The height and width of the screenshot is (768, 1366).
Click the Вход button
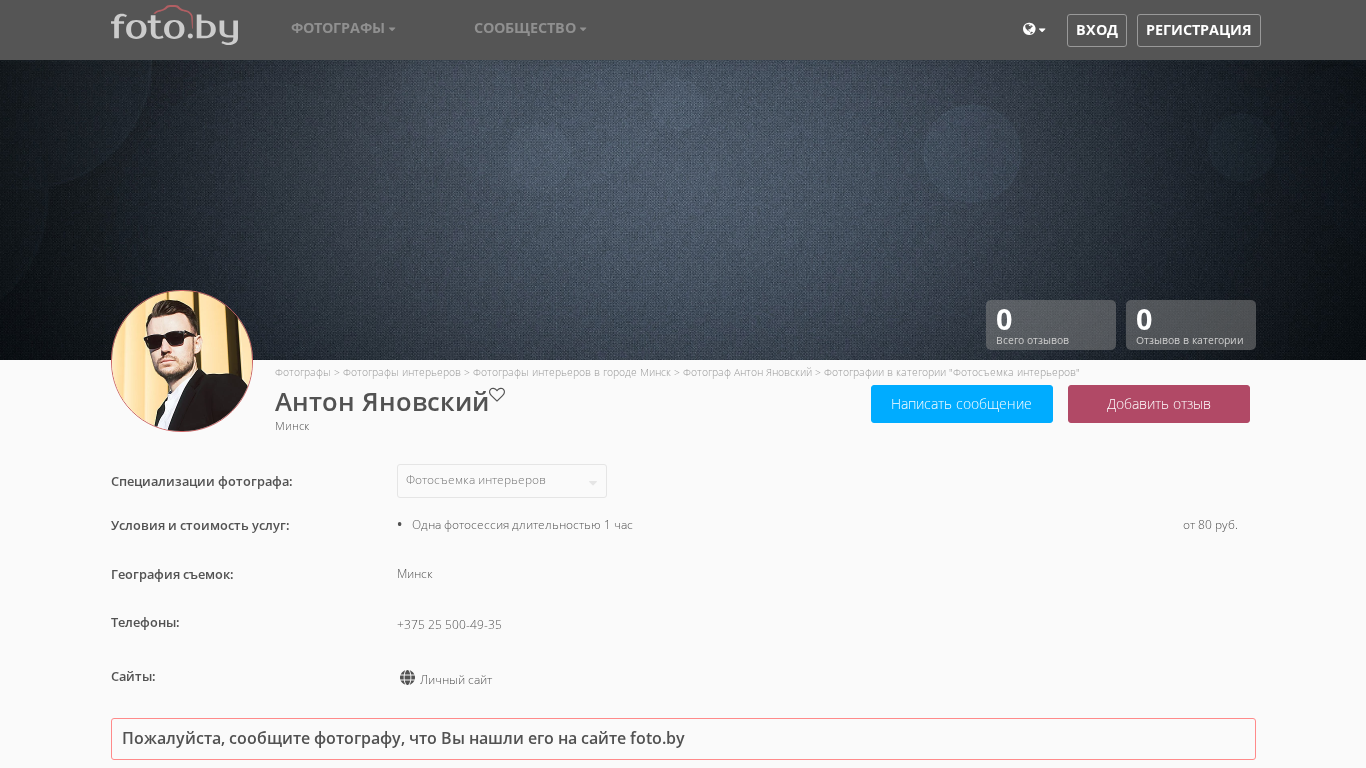pyautogui.click(x=1096, y=30)
